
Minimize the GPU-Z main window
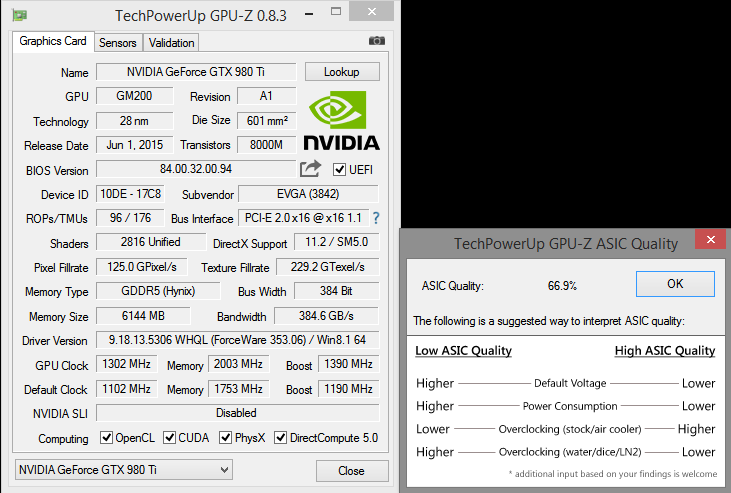309,14
